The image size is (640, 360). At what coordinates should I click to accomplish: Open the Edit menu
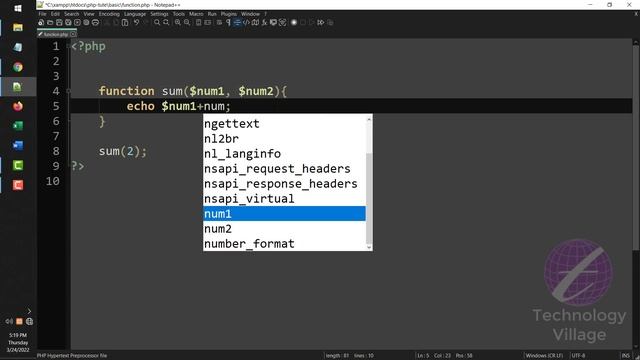55,14
